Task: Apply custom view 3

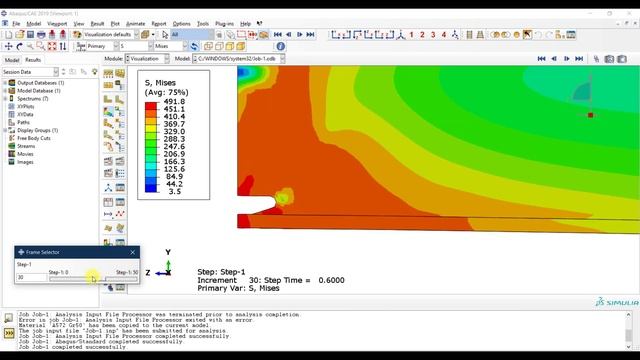Action: click(x=433, y=35)
